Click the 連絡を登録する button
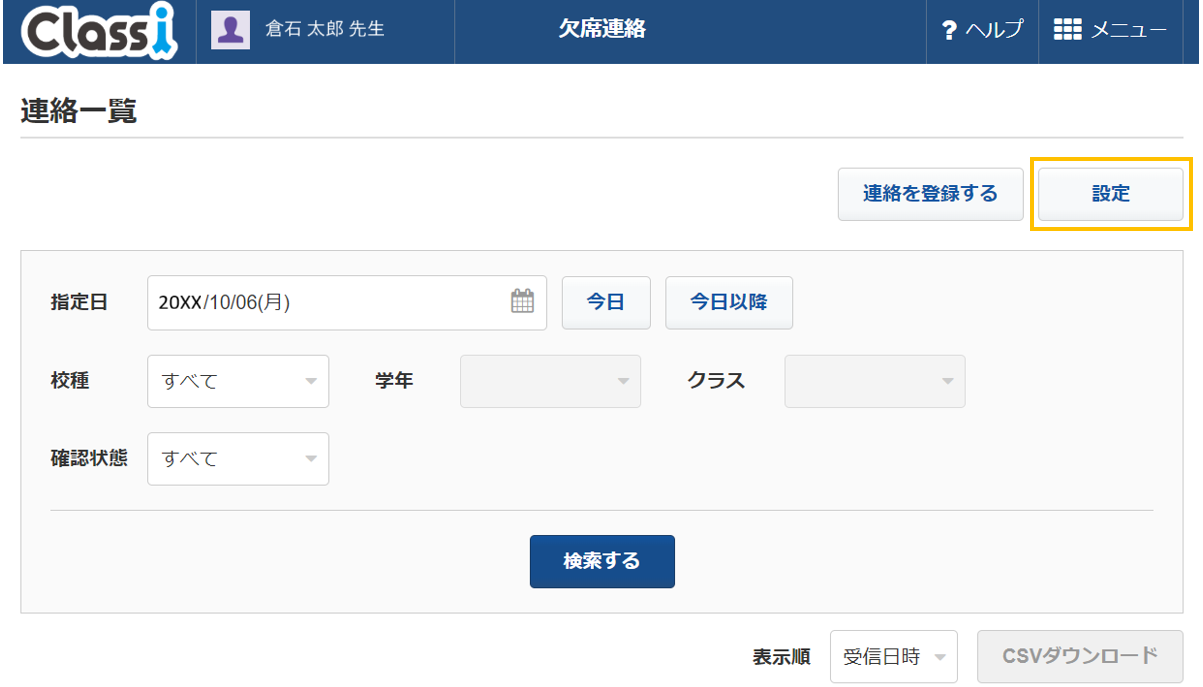Screen dimensions: 1203x687 (x=931, y=194)
